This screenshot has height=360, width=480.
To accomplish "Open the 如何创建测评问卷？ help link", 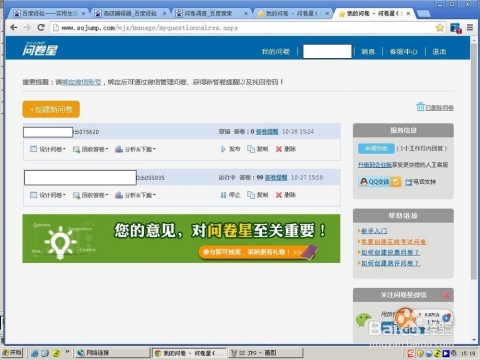I will pyautogui.click(x=390, y=263).
